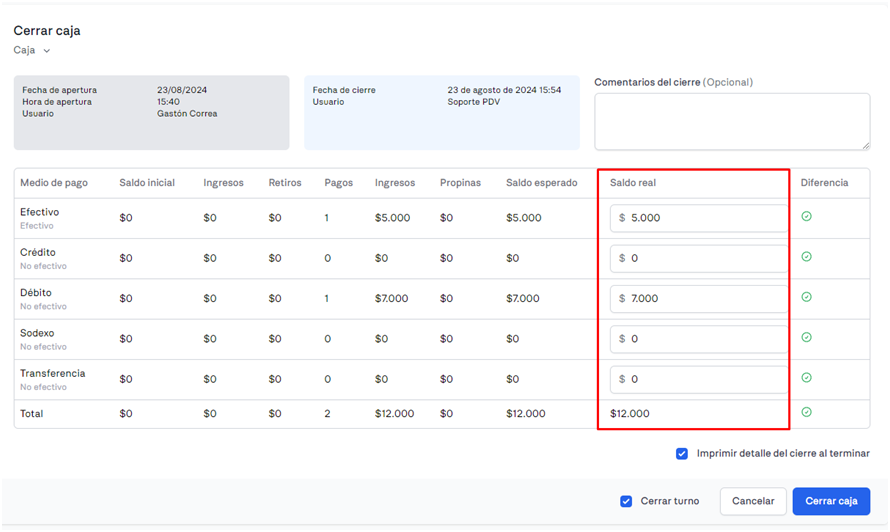Click the Saldo real column header

(633, 183)
